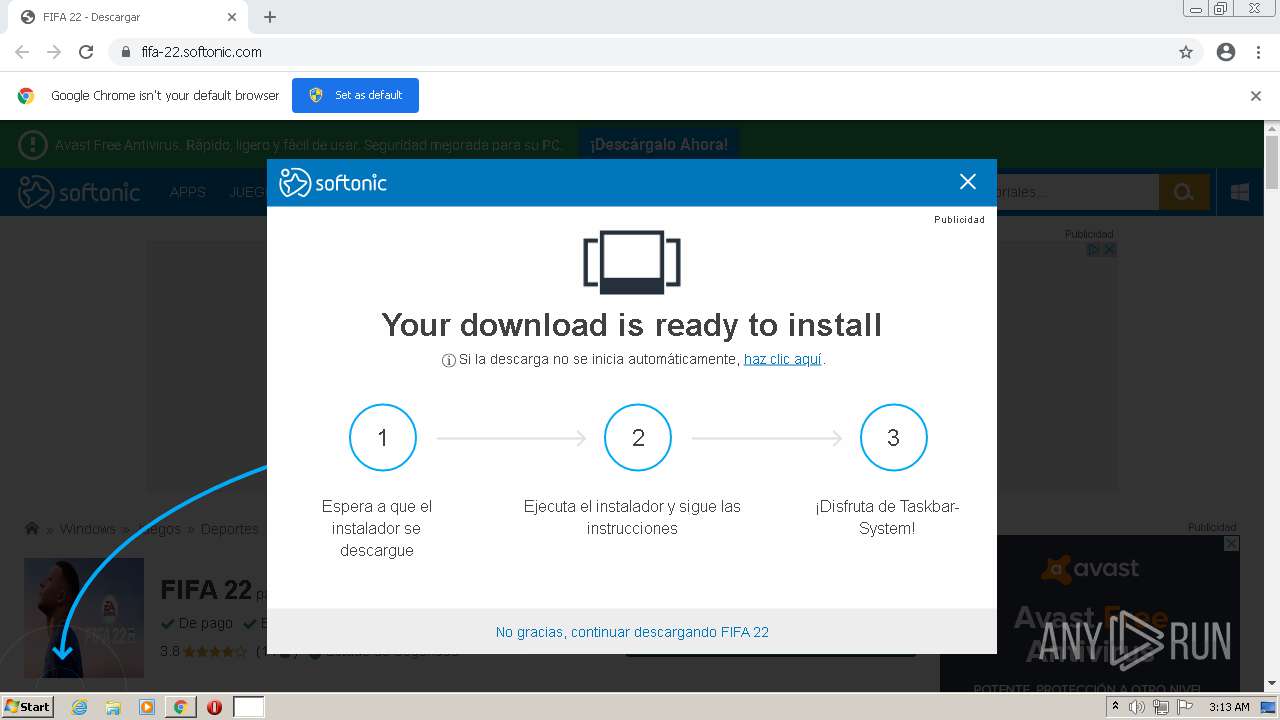1280x720 pixels.
Task: Click the home icon in breadcrumb
Action: click(x=32, y=529)
